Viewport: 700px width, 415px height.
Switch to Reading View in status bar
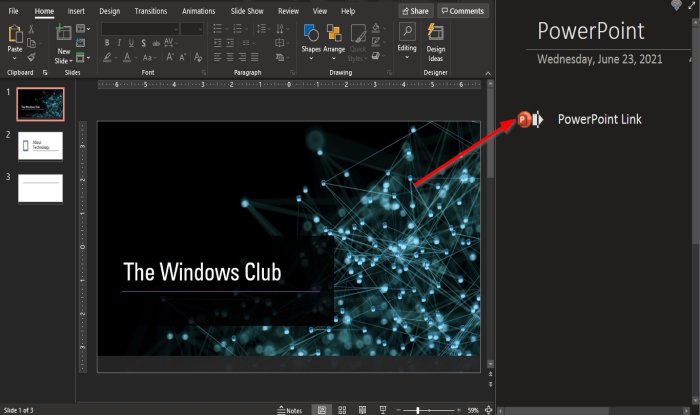(363, 410)
